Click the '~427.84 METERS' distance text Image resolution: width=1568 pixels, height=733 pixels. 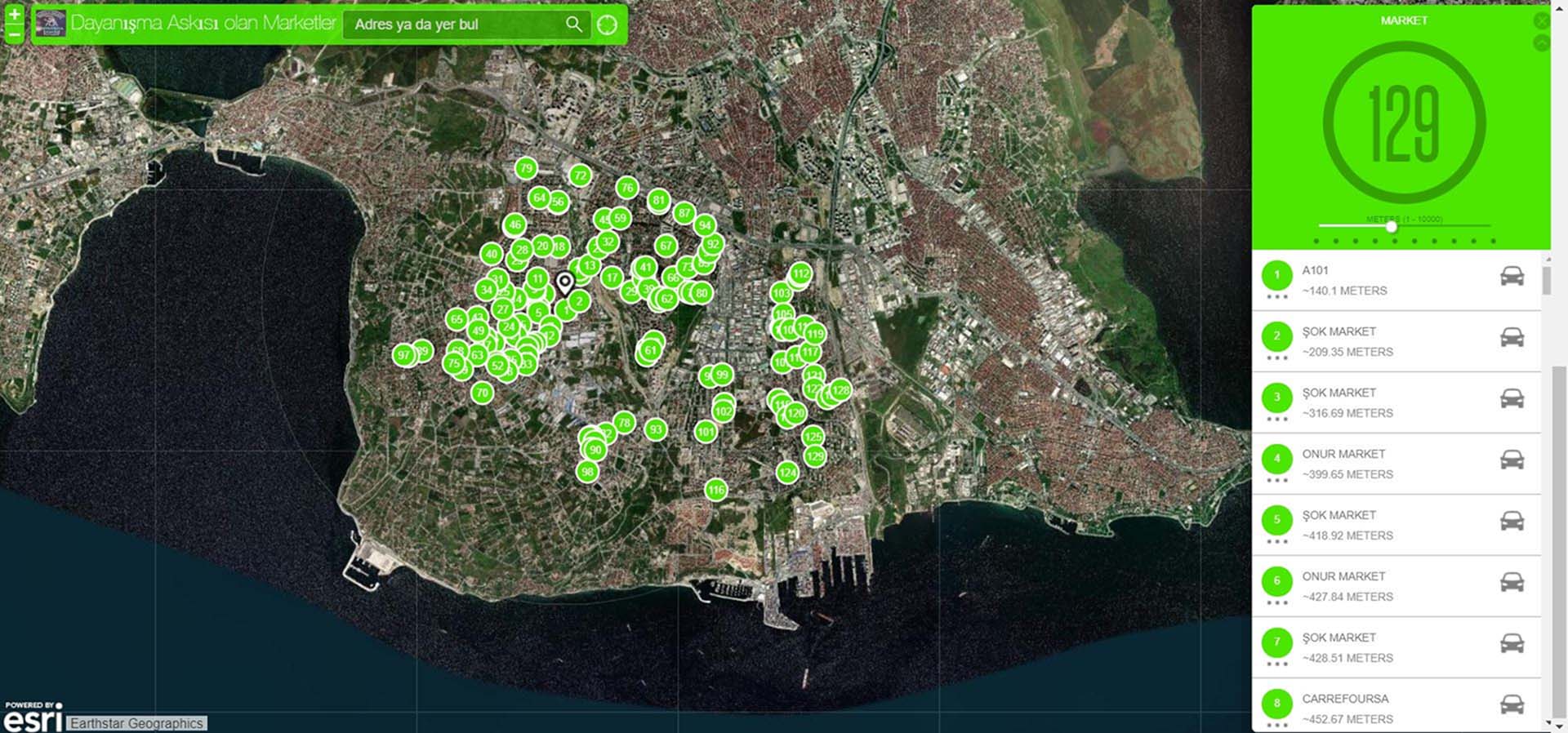[x=1347, y=597]
